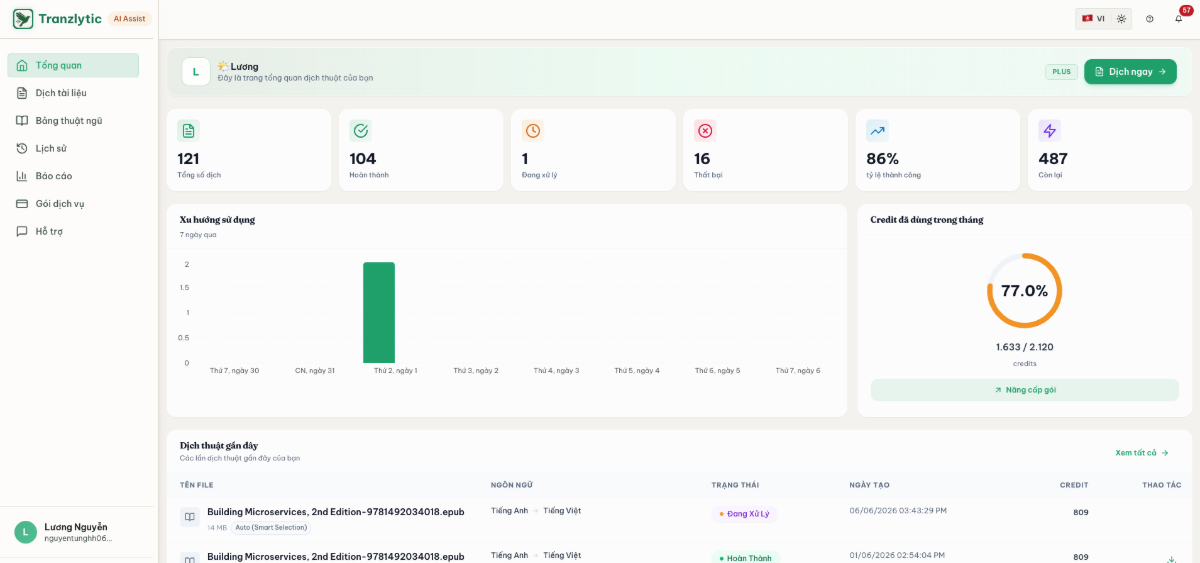Image resolution: width=1200 pixels, height=563 pixels.
Task: Click the 01/06/2026 02:54:04 PM date
Action: 897,555
